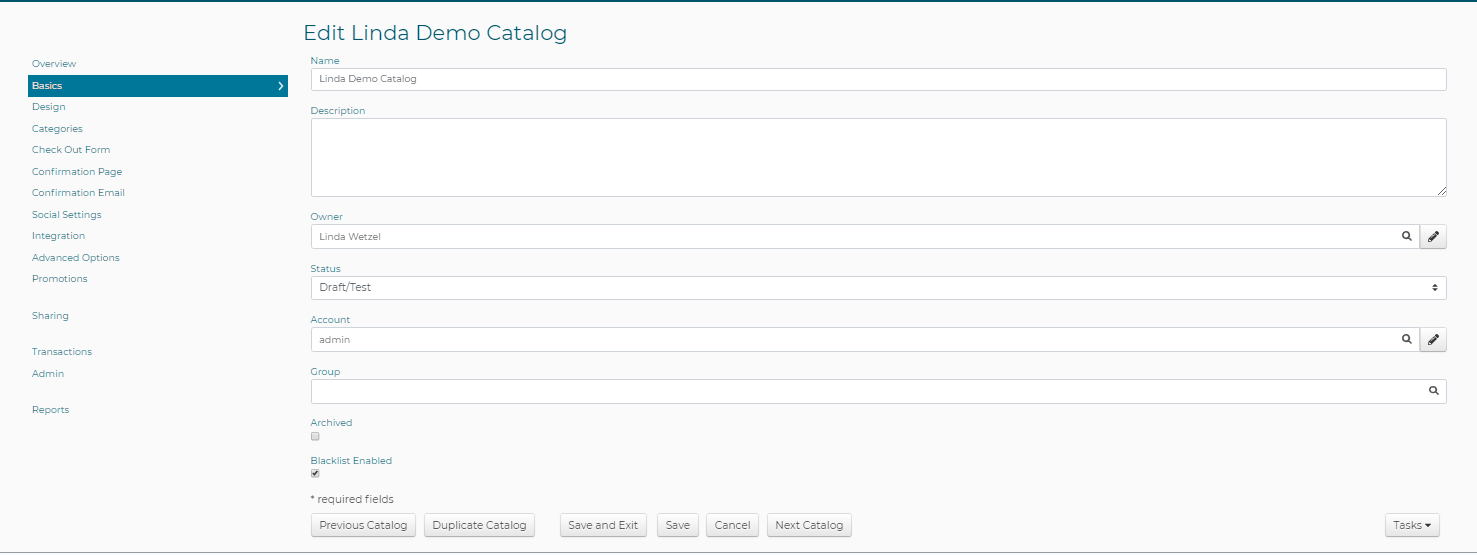Go to the Design section
Viewport: 1477px width, 555px height.
(x=49, y=107)
